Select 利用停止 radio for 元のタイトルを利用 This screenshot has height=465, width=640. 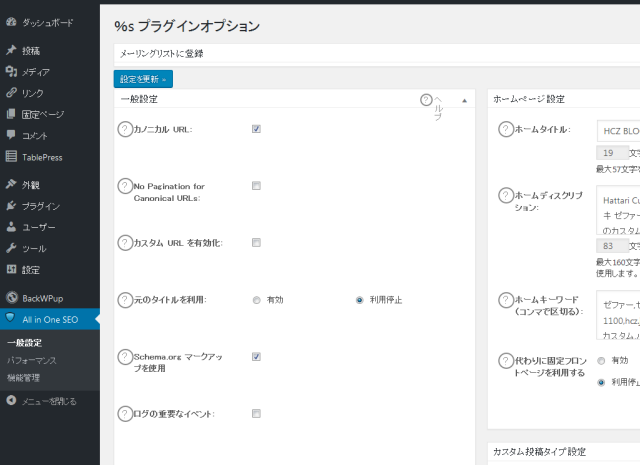tap(359, 300)
